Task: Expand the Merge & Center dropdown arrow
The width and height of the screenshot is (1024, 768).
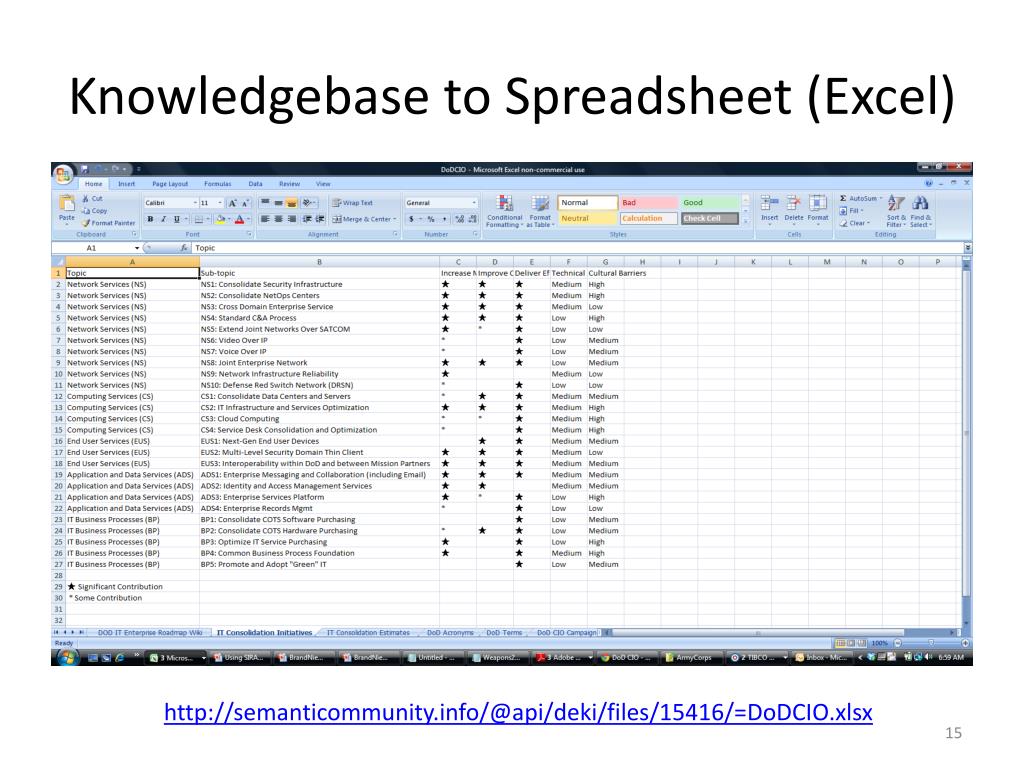Action: point(394,219)
